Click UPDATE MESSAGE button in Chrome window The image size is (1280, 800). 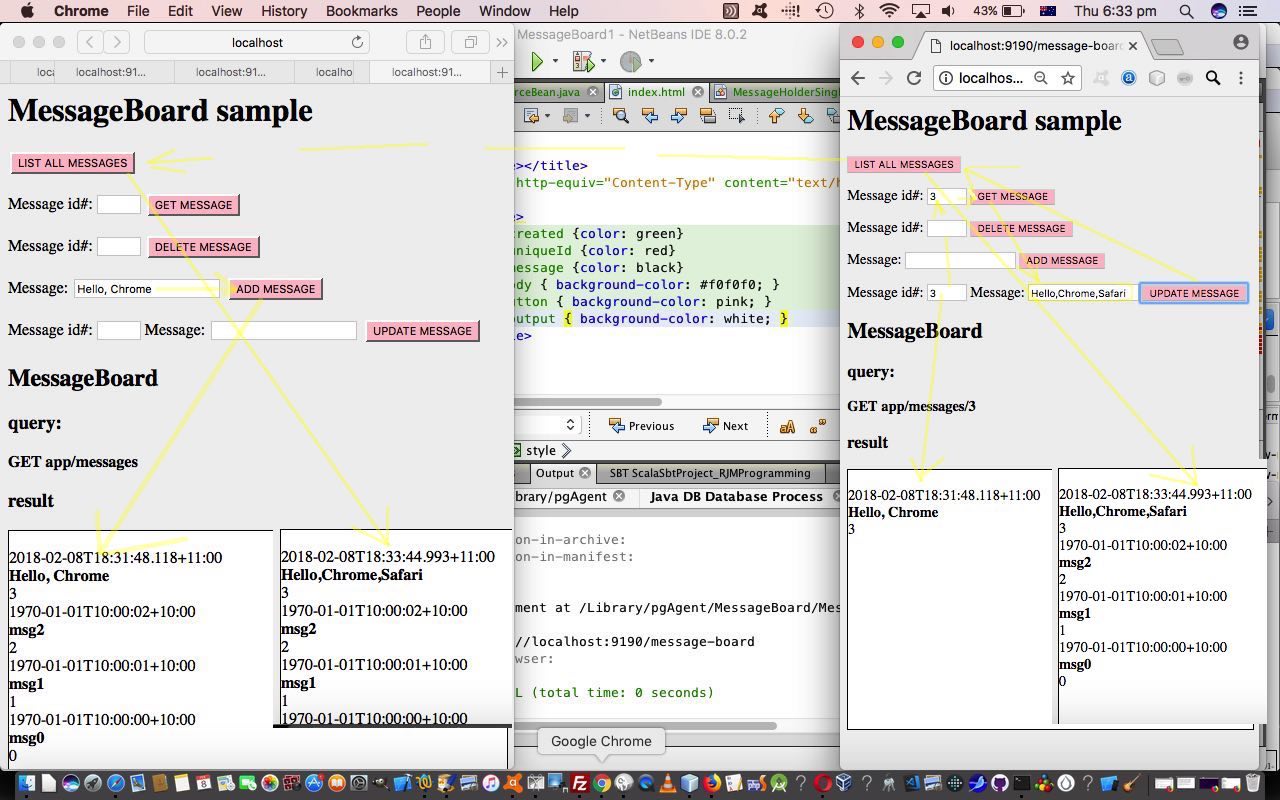[1194, 293]
